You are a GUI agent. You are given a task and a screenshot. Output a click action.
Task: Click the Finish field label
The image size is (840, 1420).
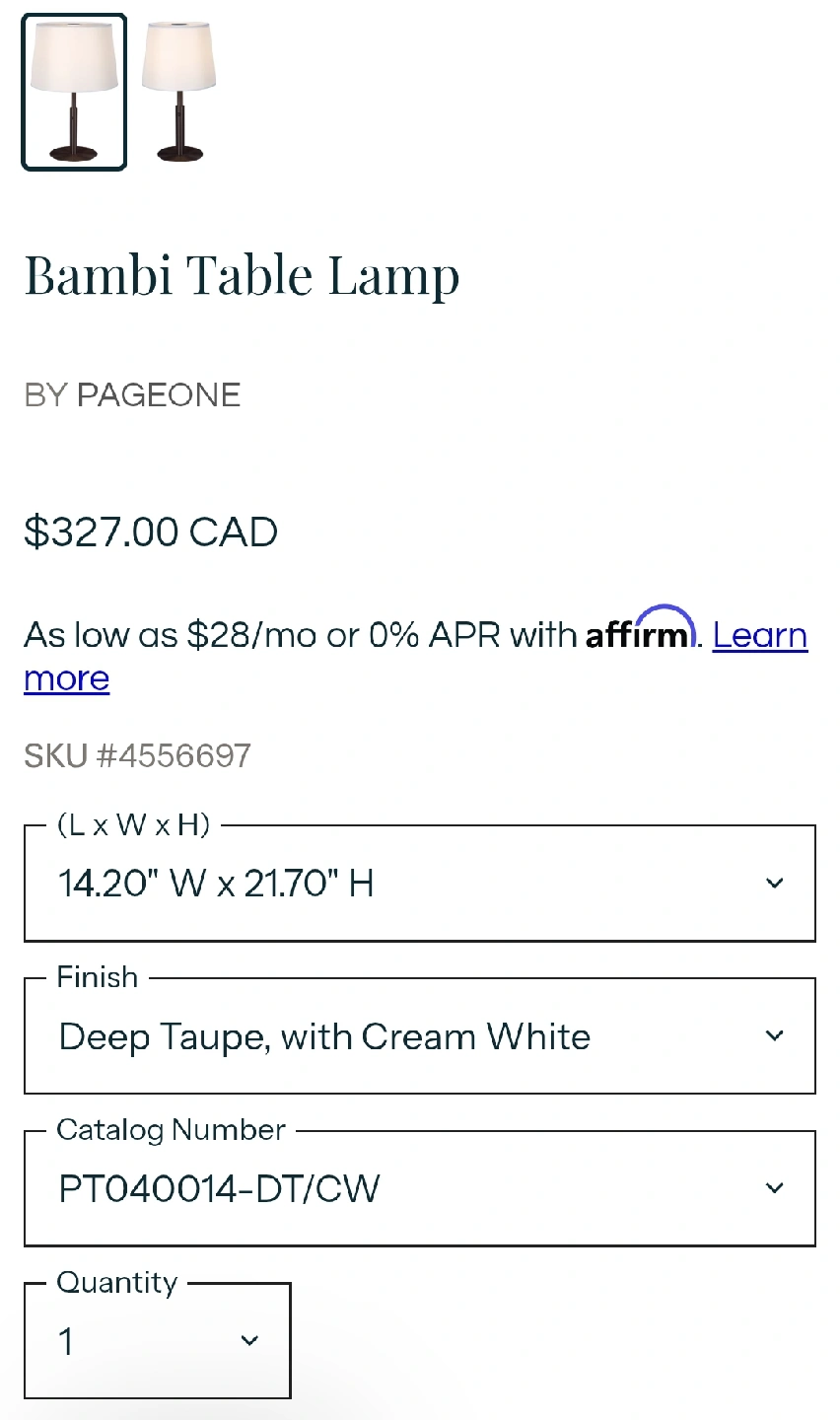point(98,977)
